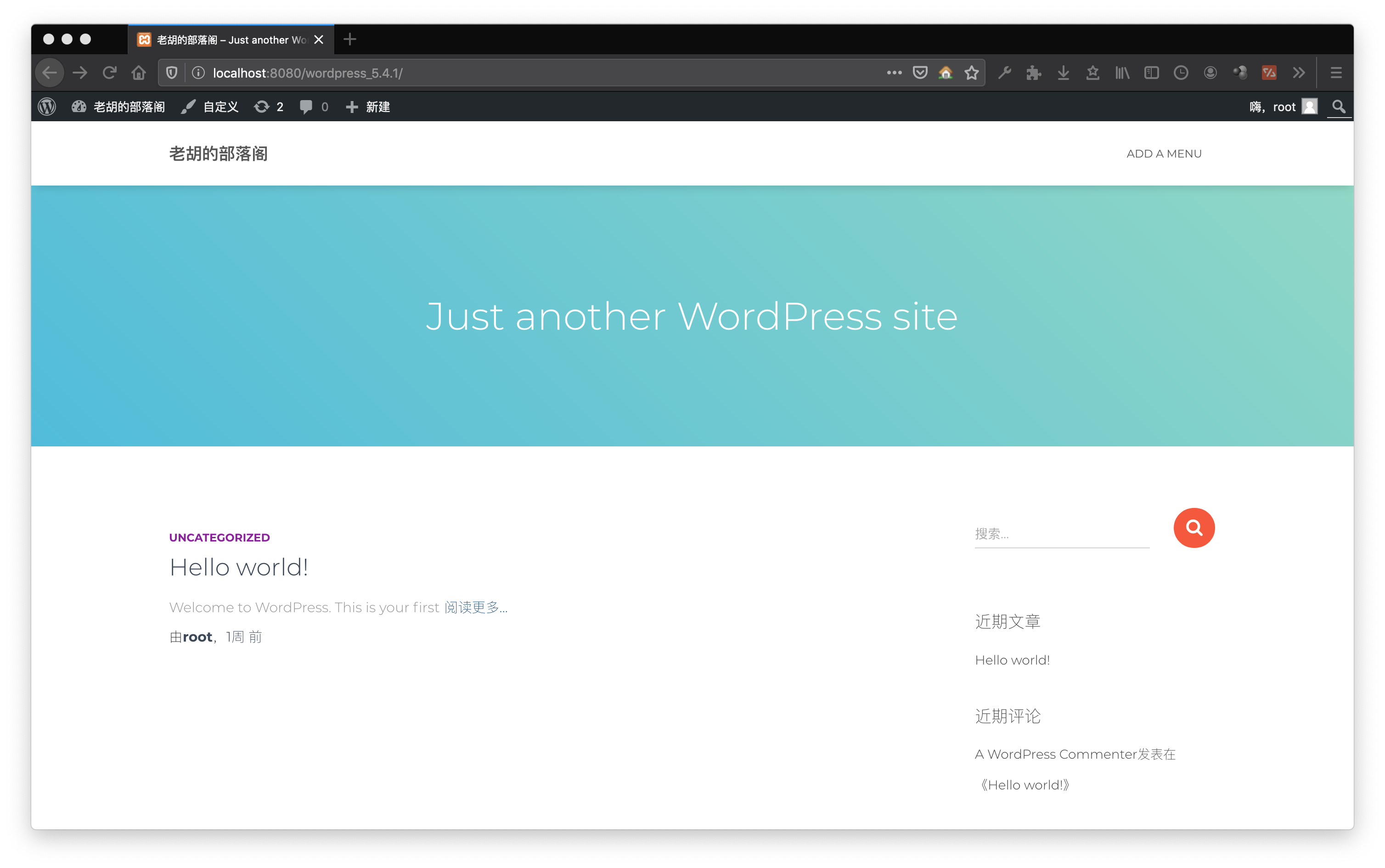Click the Just another WordPress site tagline
The image size is (1385, 868).
(692, 316)
